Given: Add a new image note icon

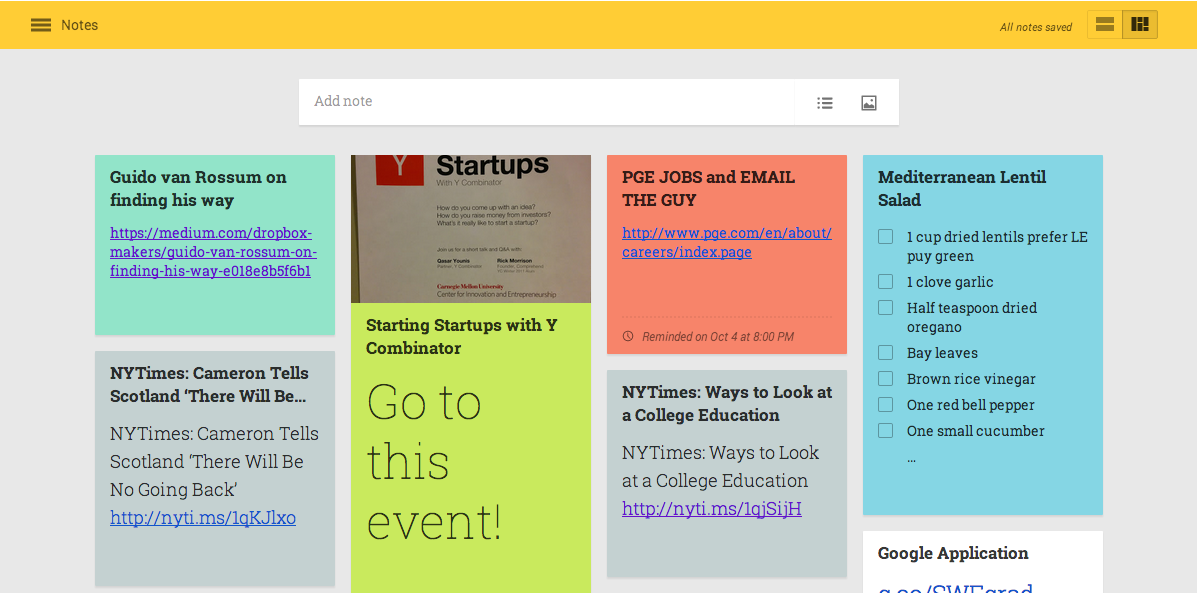Looking at the screenshot, I should point(869,102).
